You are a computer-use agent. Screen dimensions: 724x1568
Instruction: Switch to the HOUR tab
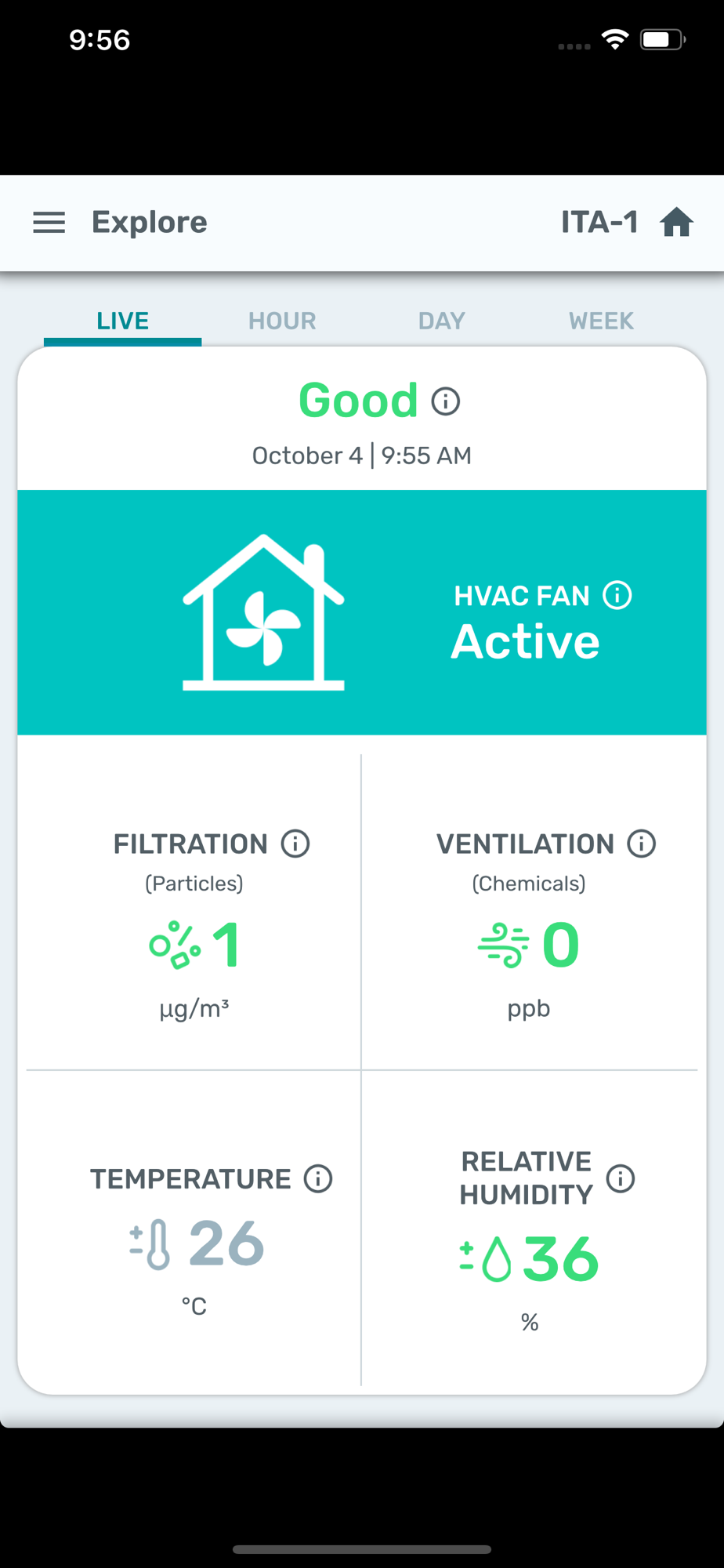pos(282,321)
